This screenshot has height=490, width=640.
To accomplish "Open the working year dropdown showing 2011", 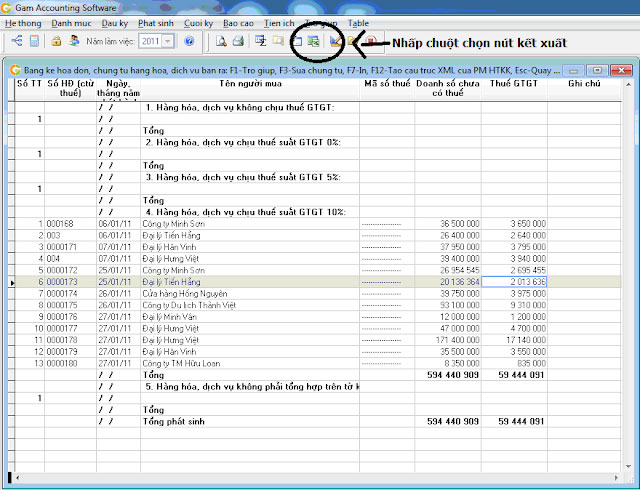I will (x=166, y=41).
